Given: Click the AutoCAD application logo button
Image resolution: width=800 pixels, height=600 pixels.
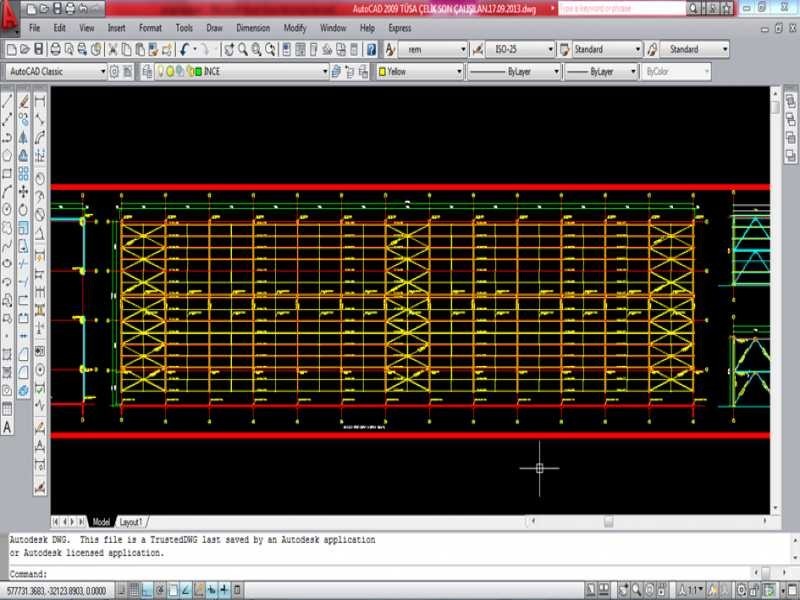Looking at the screenshot, I should [12, 18].
